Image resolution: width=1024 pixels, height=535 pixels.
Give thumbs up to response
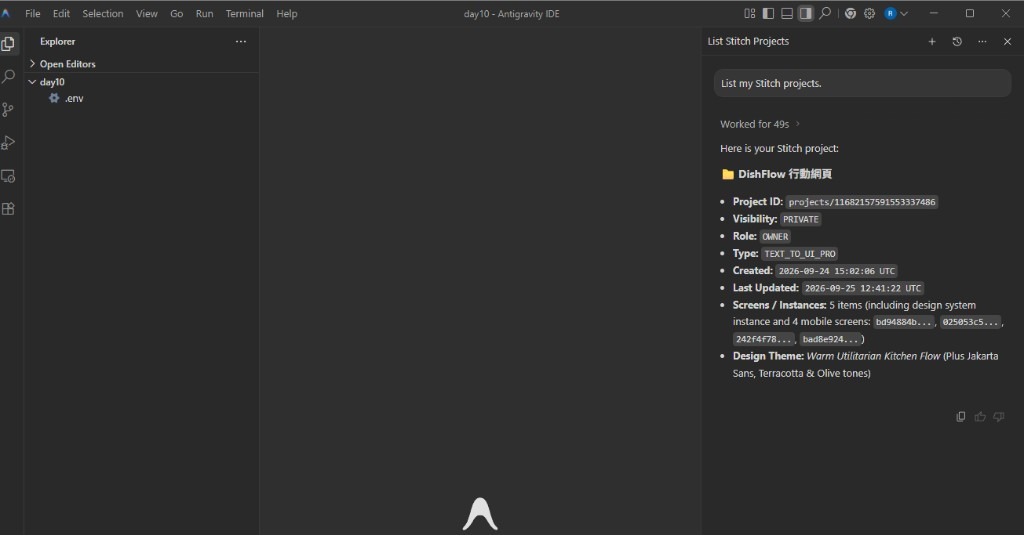[980, 417]
